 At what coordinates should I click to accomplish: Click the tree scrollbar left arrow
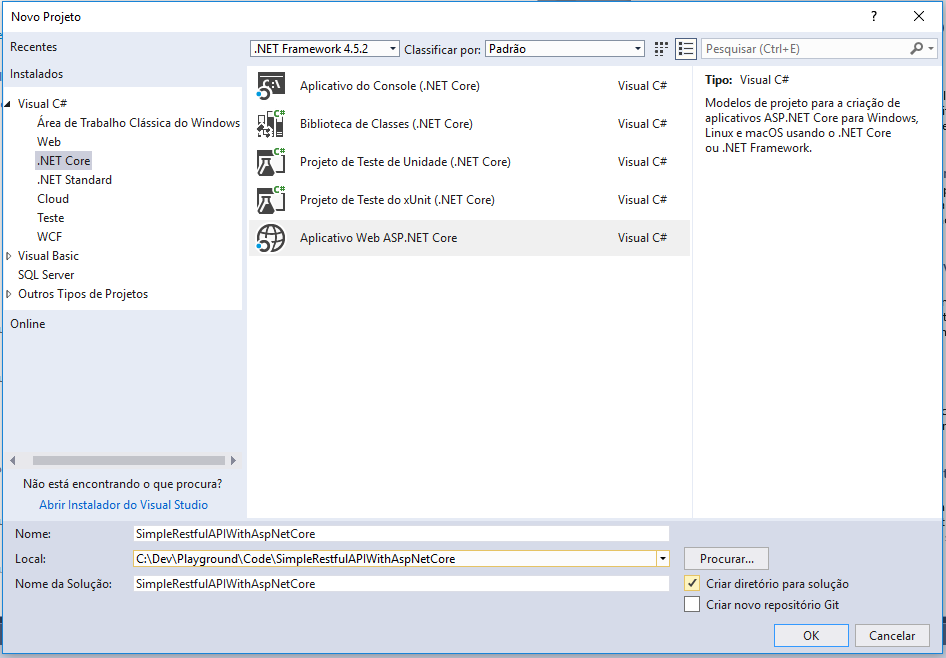point(13,460)
